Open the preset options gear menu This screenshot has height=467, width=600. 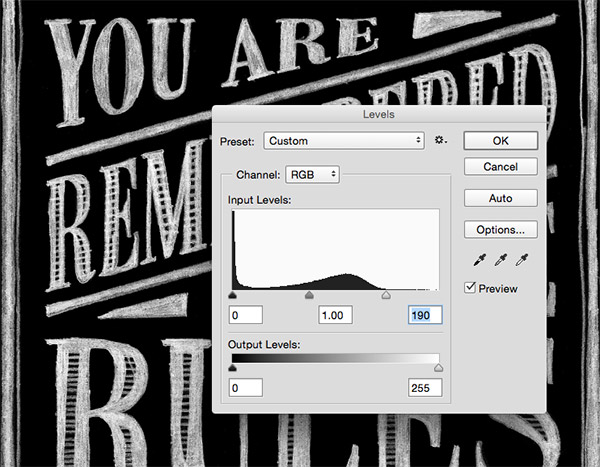pos(442,141)
